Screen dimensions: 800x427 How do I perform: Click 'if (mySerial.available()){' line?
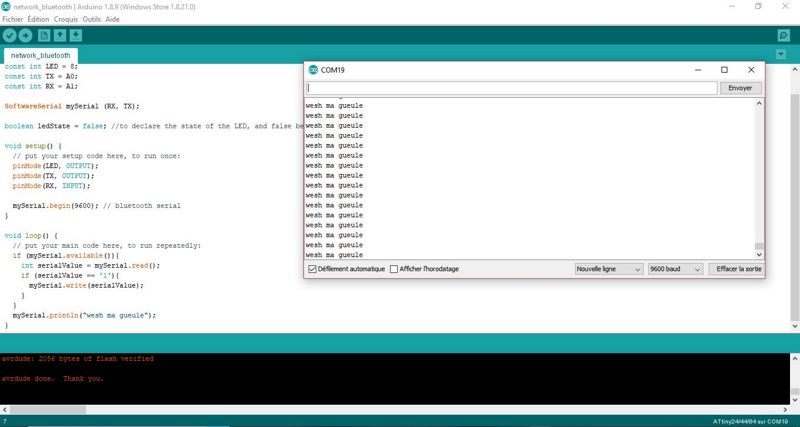coord(66,256)
